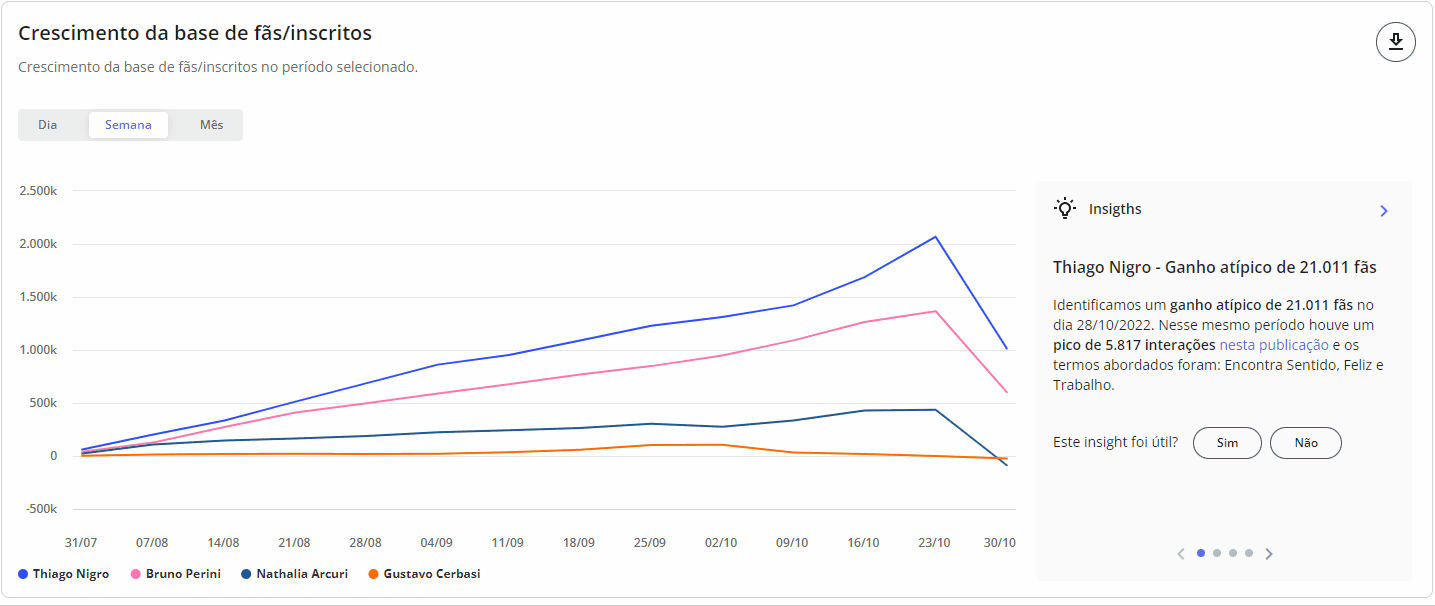Image resolution: width=1435 pixels, height=606 pixels.
Task: Go to previous insight carousel arrow
Action: [1181, 553]
